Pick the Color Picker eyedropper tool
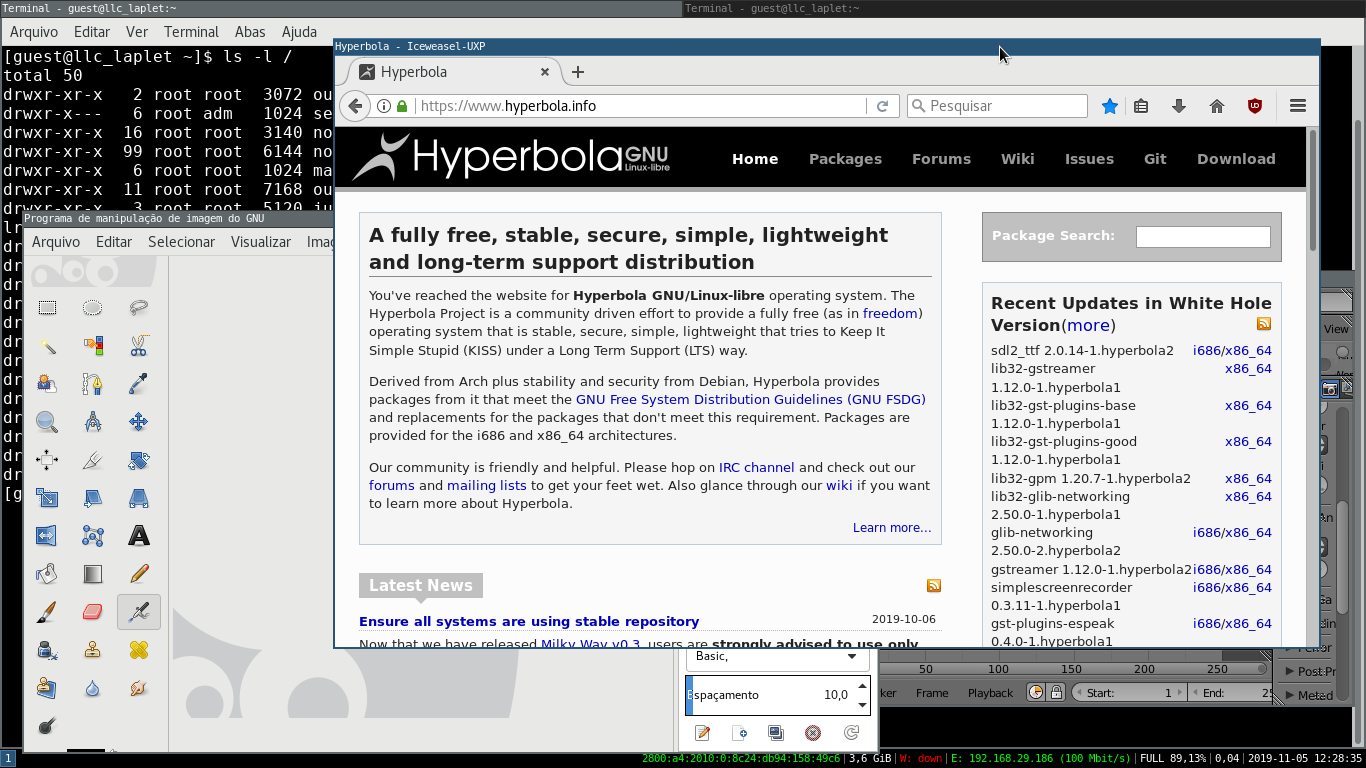 pos(139,384)
